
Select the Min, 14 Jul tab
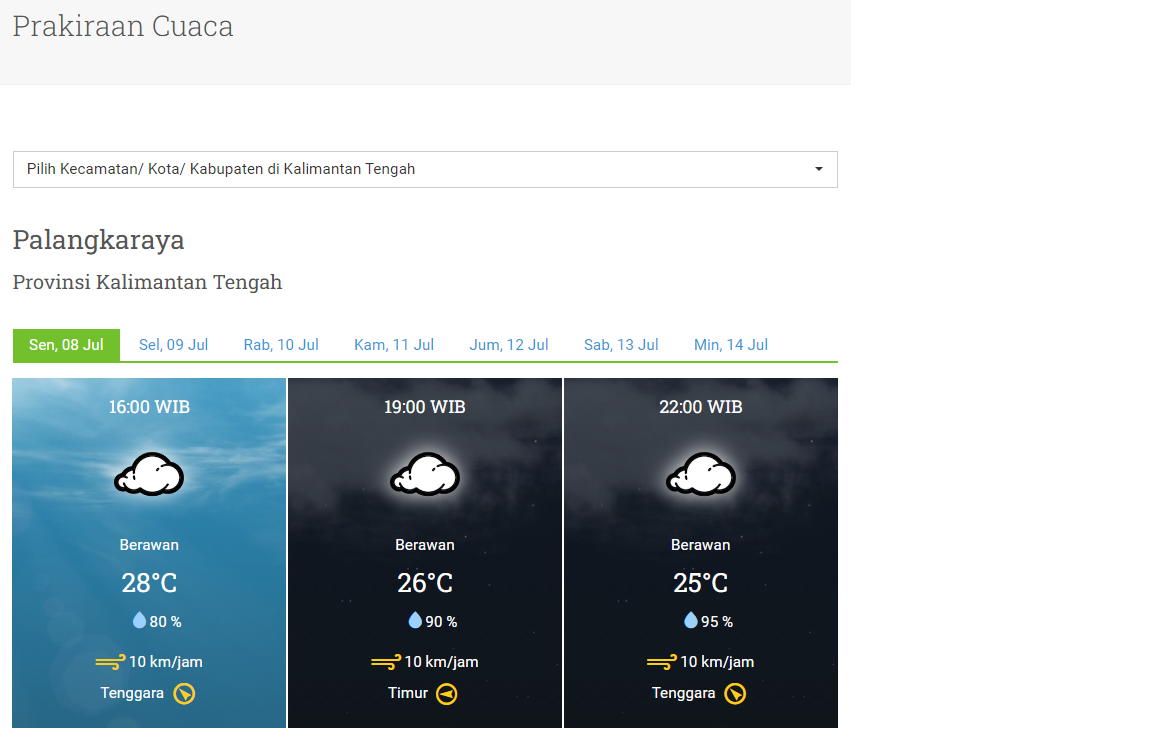click(x=731, y=345)
